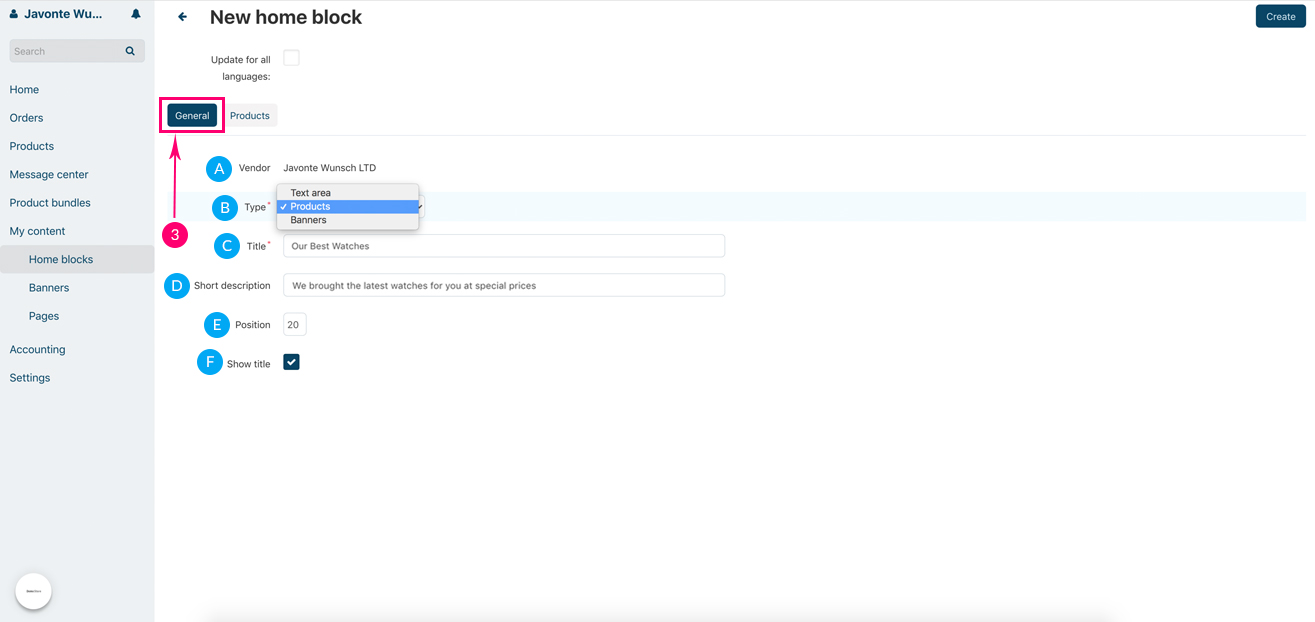1315x622 pixels.
Task: Click the Title input field
Action: point(503,246)
